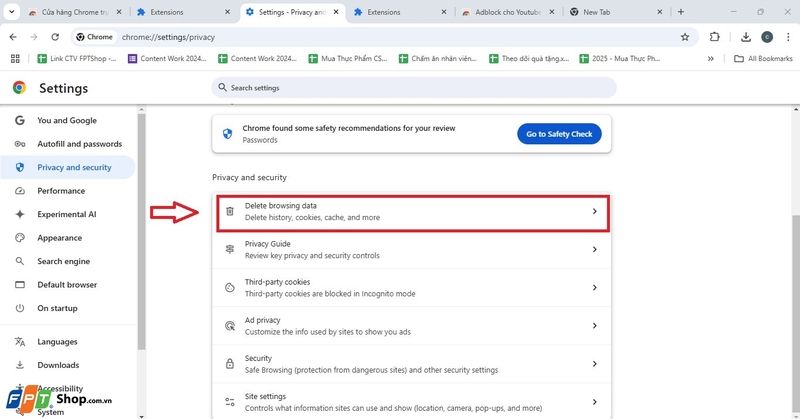Image resolution: width=800 pixels, height=419 pixels.
Task: Open the Extensions puzzle icon
Action: coord(715,37)
